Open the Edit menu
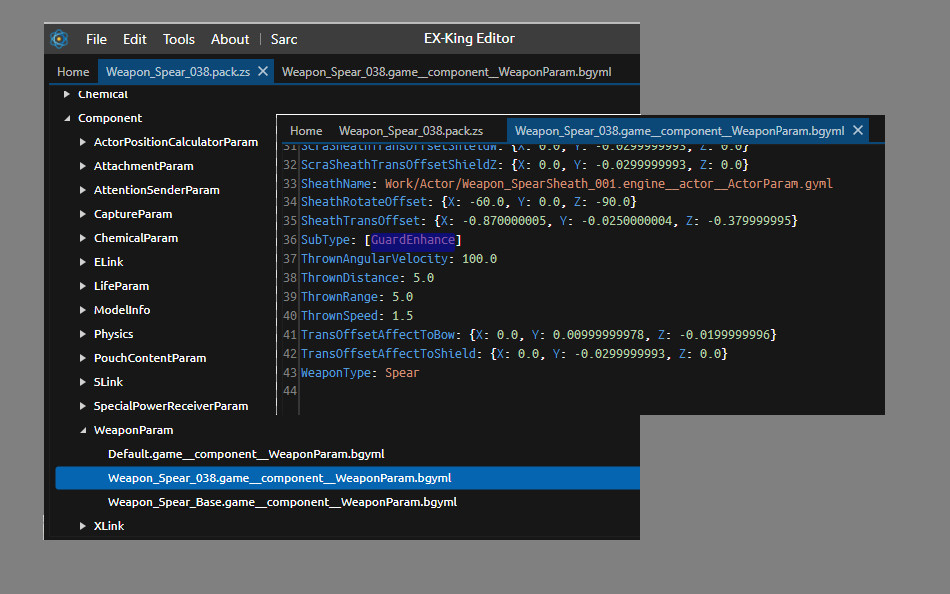This screenshot has width=950, height=594. point(134,39)
